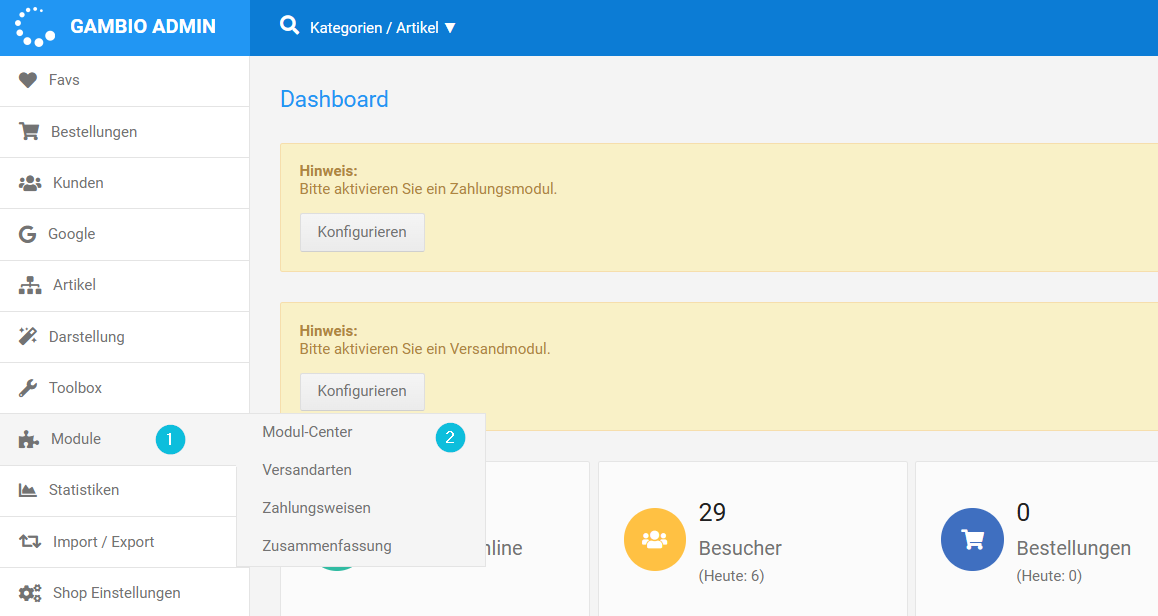The height and width of the screenshot is (616, 1158).
Task: Click the search magnifier icon
Action: click(290, 26)
